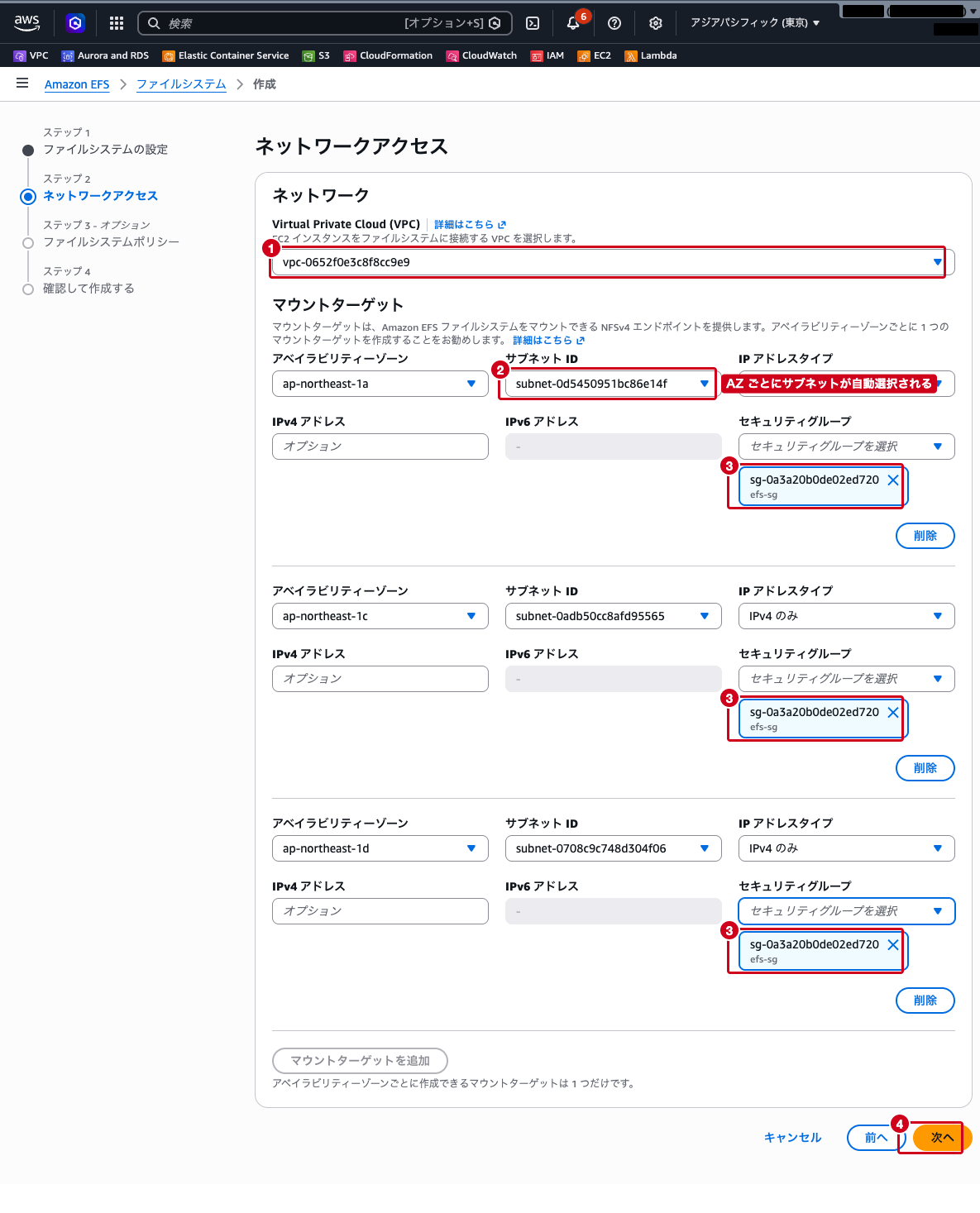Open Lambda service shortcut

(651, 55)
